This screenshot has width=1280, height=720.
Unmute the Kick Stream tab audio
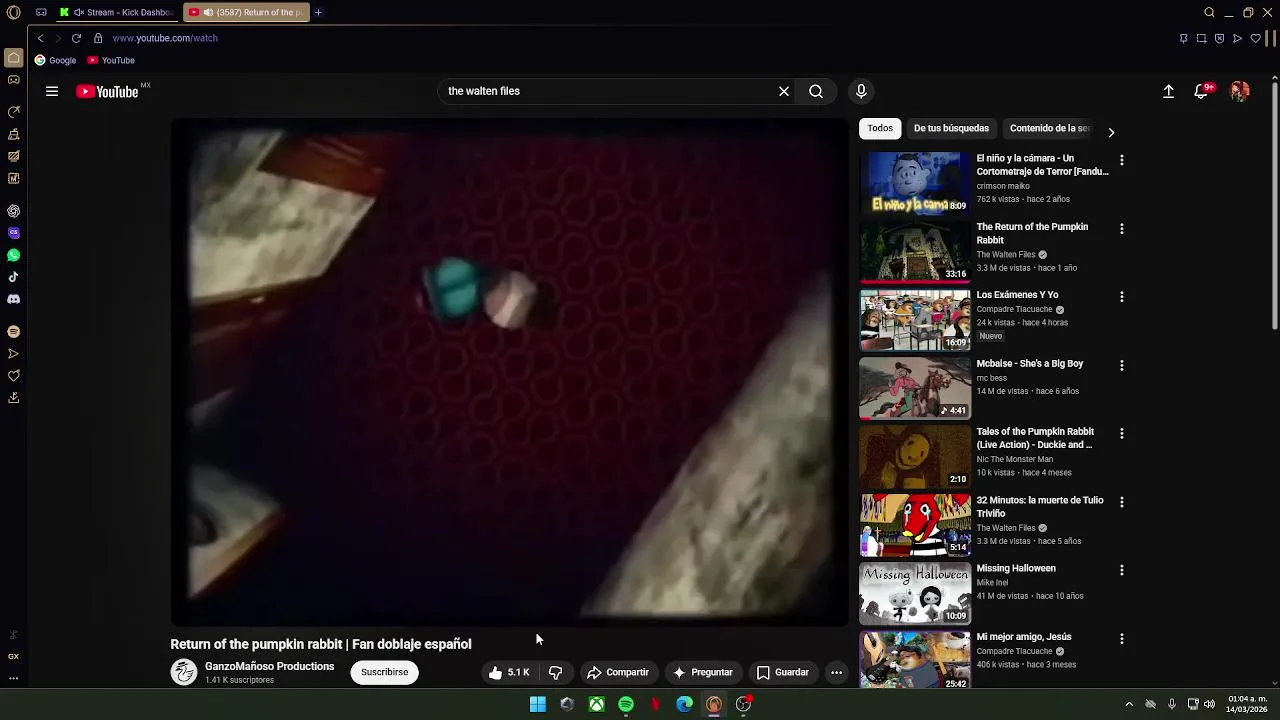click(80, 12)
